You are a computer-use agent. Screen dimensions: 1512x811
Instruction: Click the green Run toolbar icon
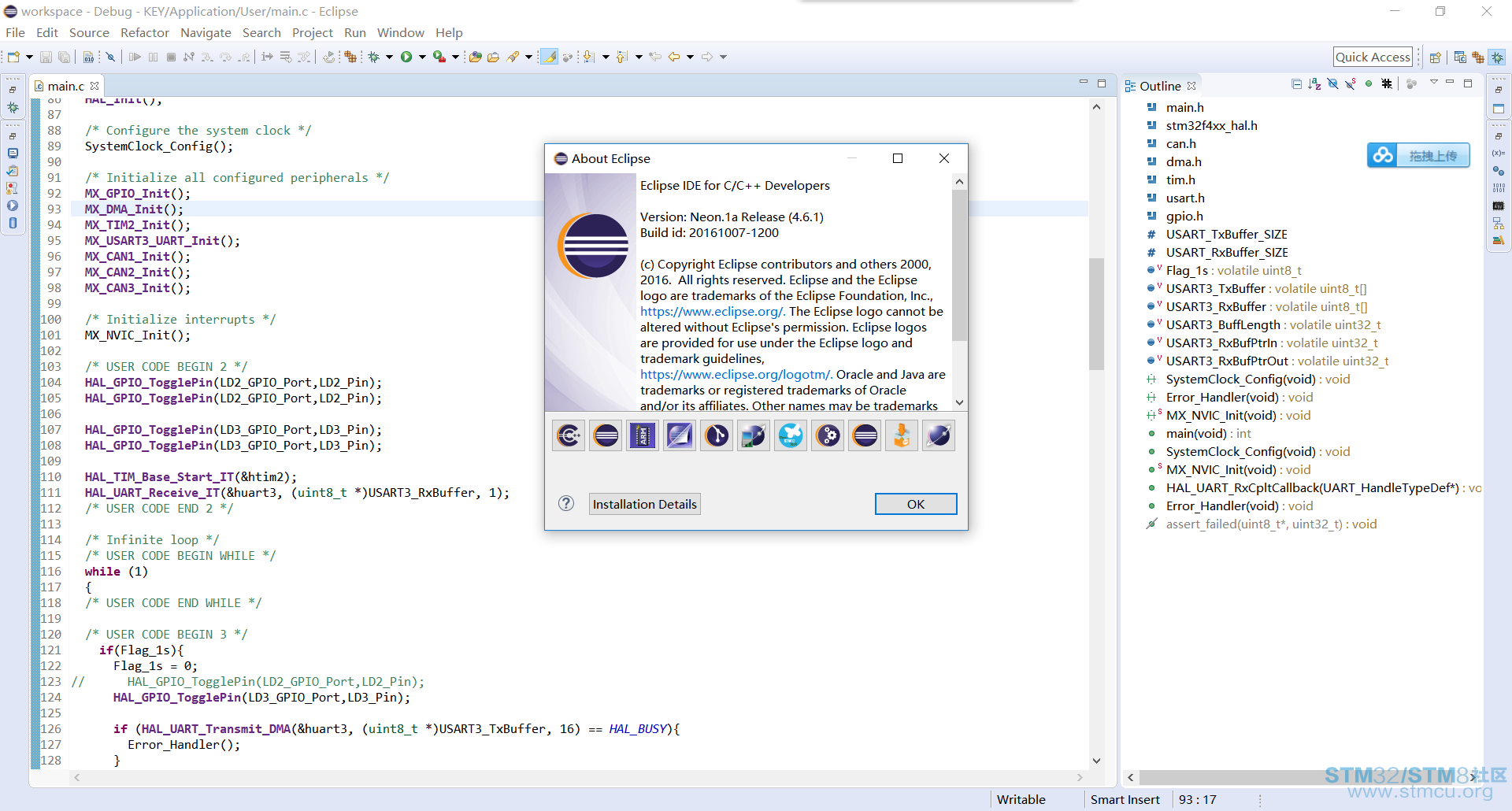[406, 57]
